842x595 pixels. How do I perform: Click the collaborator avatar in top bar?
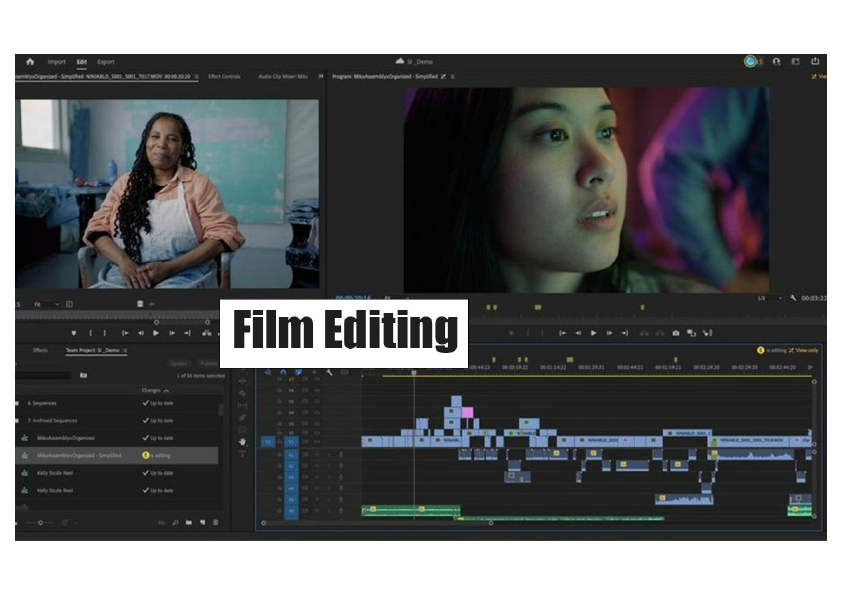[x=750, y=62]
